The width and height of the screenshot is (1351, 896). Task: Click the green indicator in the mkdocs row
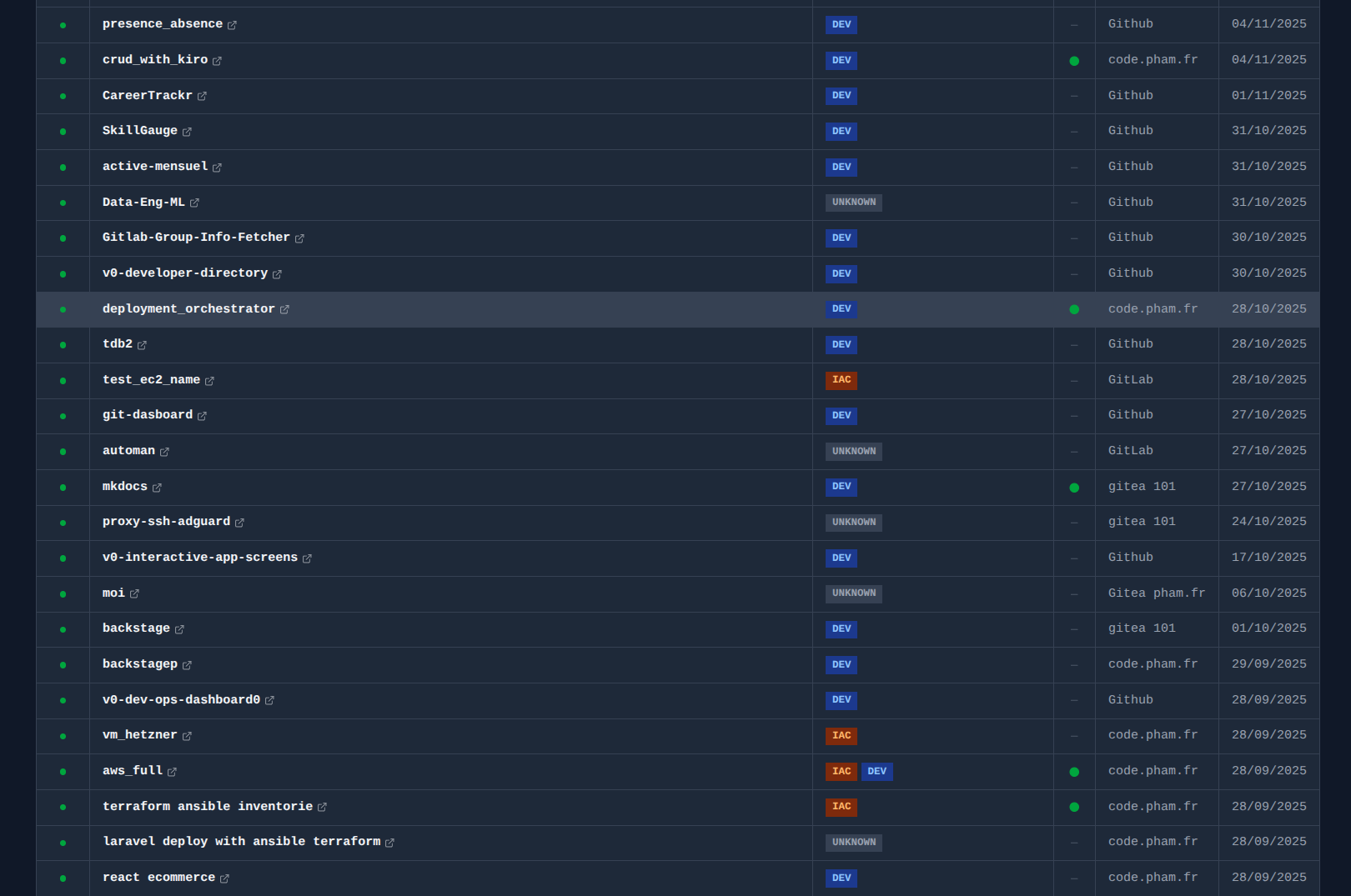[1074, 488]
